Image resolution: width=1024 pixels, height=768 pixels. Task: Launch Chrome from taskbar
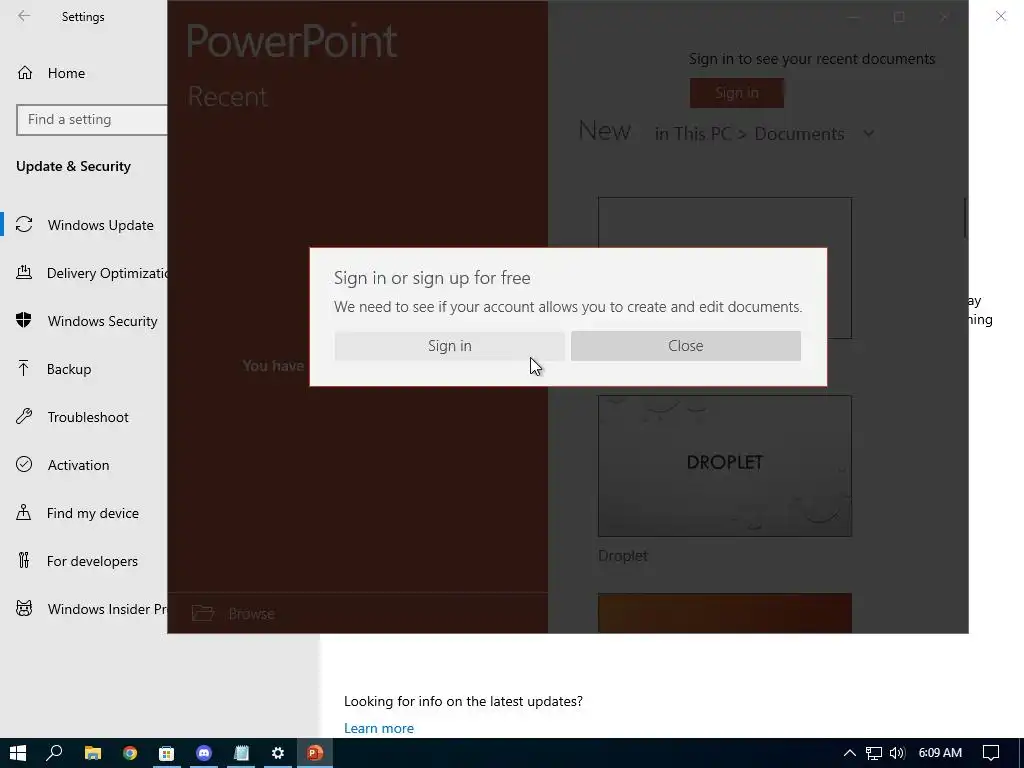click(130, 753)
